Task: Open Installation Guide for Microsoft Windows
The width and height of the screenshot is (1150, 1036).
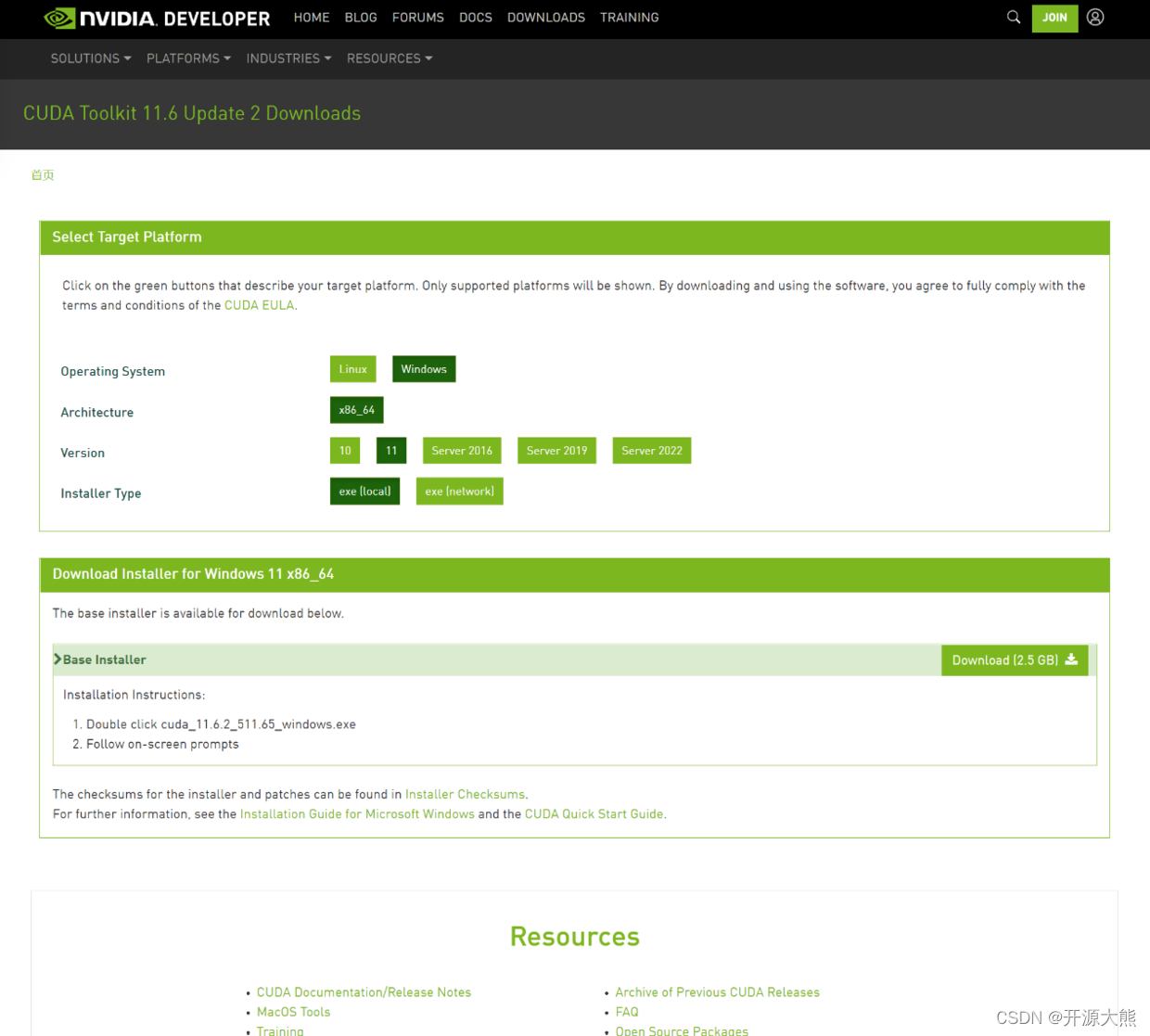Action: pyautogui.click(x=357, y=814)
